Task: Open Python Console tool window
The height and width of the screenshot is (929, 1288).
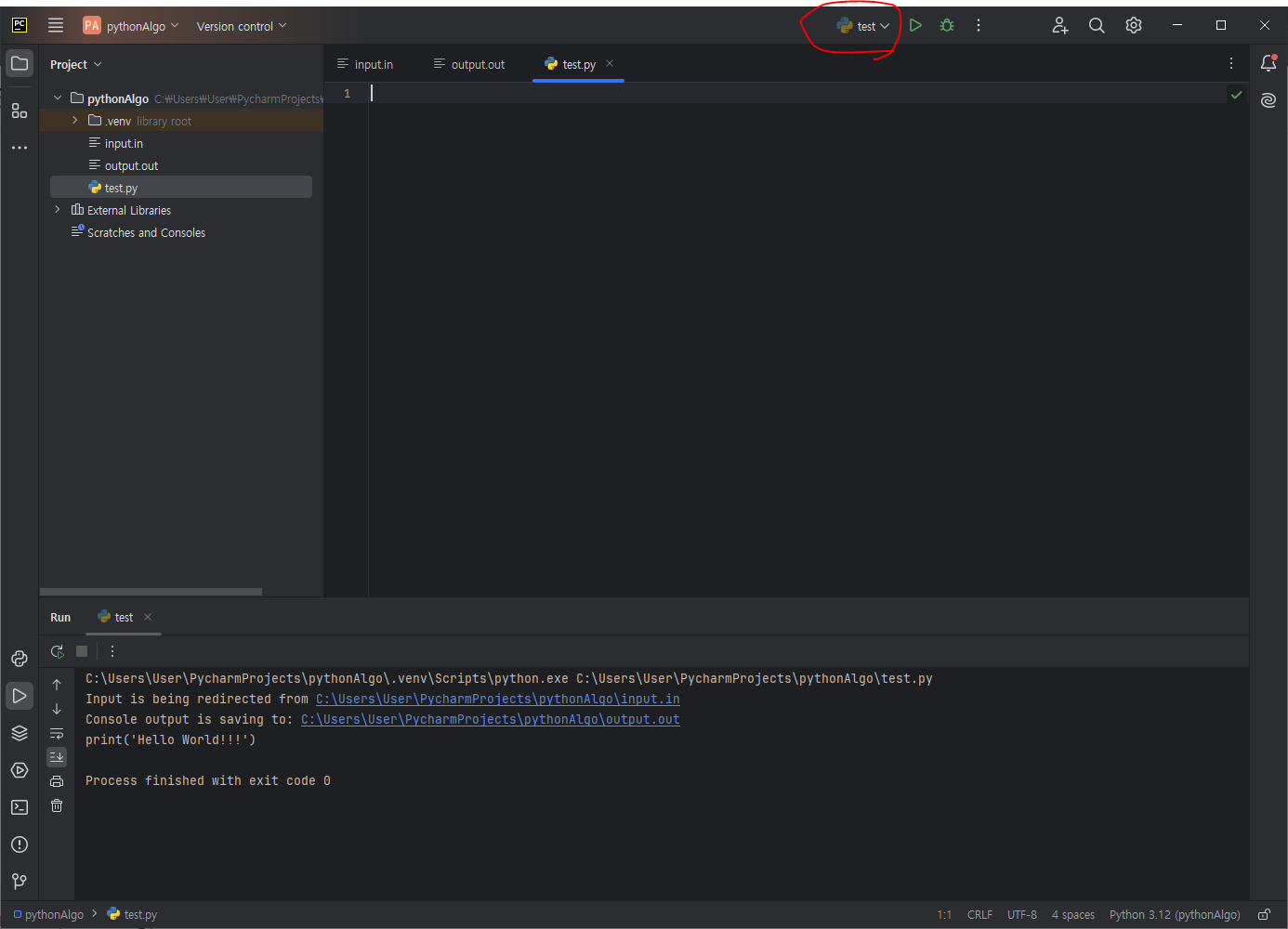Action: coord(20,659)
